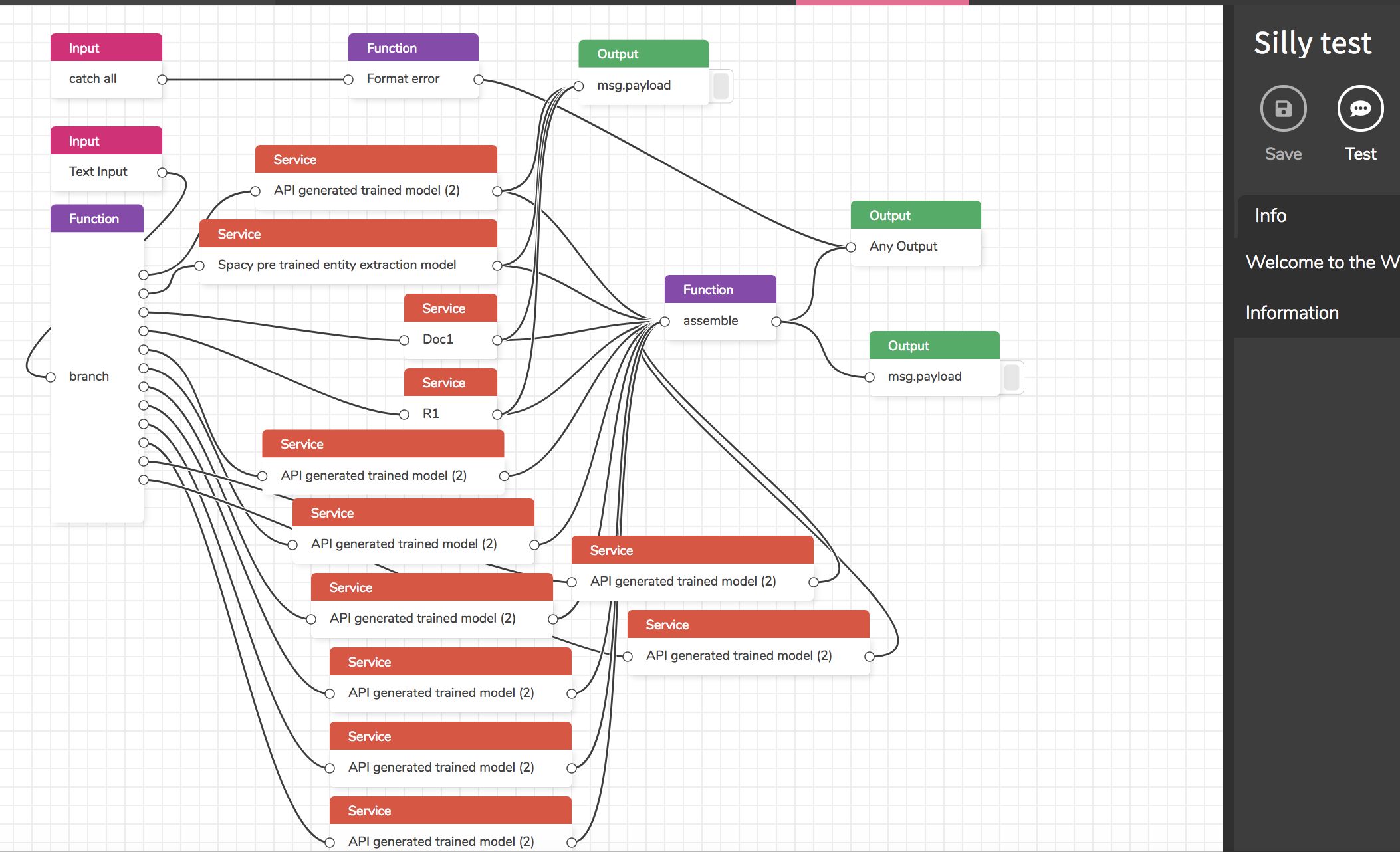Select the 'Any Output' output node

(x=916, y=233)
